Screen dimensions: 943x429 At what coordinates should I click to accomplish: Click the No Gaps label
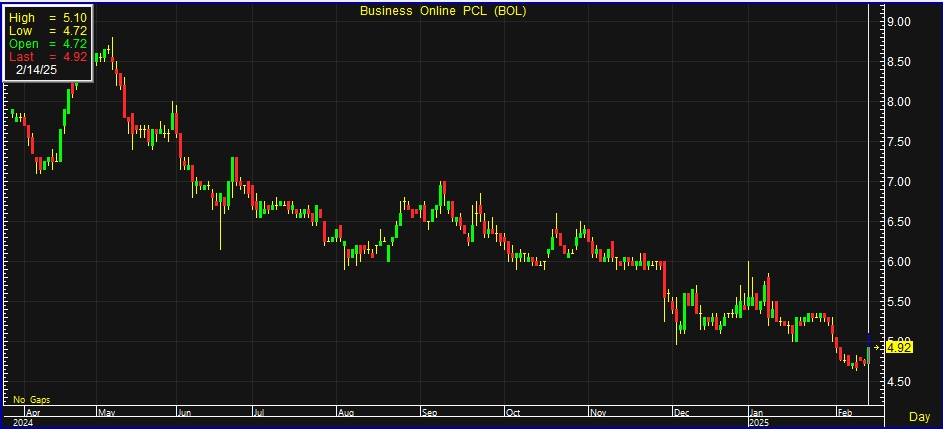click(x=31, y=400)
